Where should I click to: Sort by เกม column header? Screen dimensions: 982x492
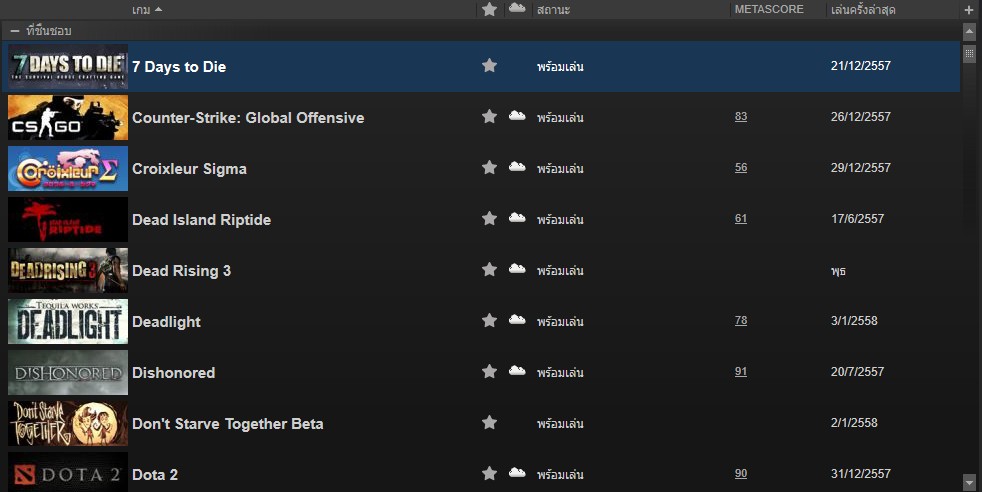pyautogui.click(x=141, y=9)
